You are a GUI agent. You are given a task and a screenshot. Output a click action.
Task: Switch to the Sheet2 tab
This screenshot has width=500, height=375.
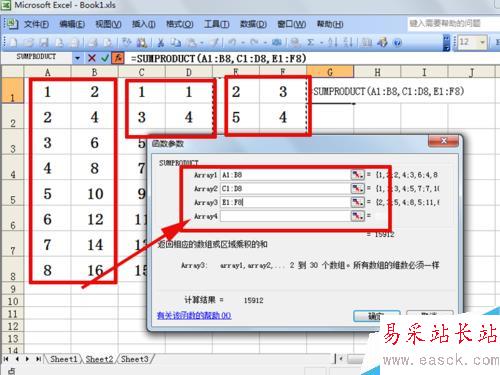(99, 359)
